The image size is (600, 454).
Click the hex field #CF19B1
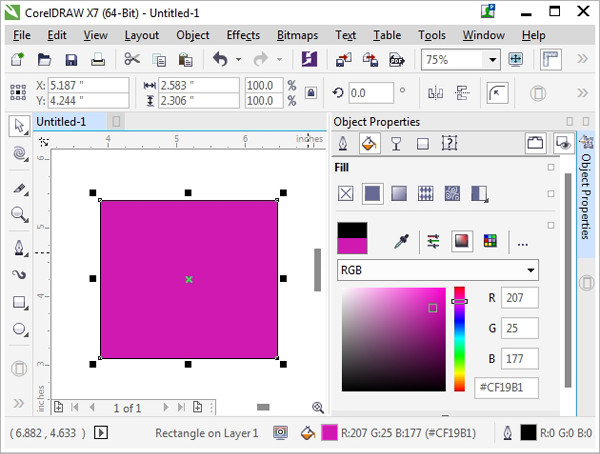[x=506, y=388]
